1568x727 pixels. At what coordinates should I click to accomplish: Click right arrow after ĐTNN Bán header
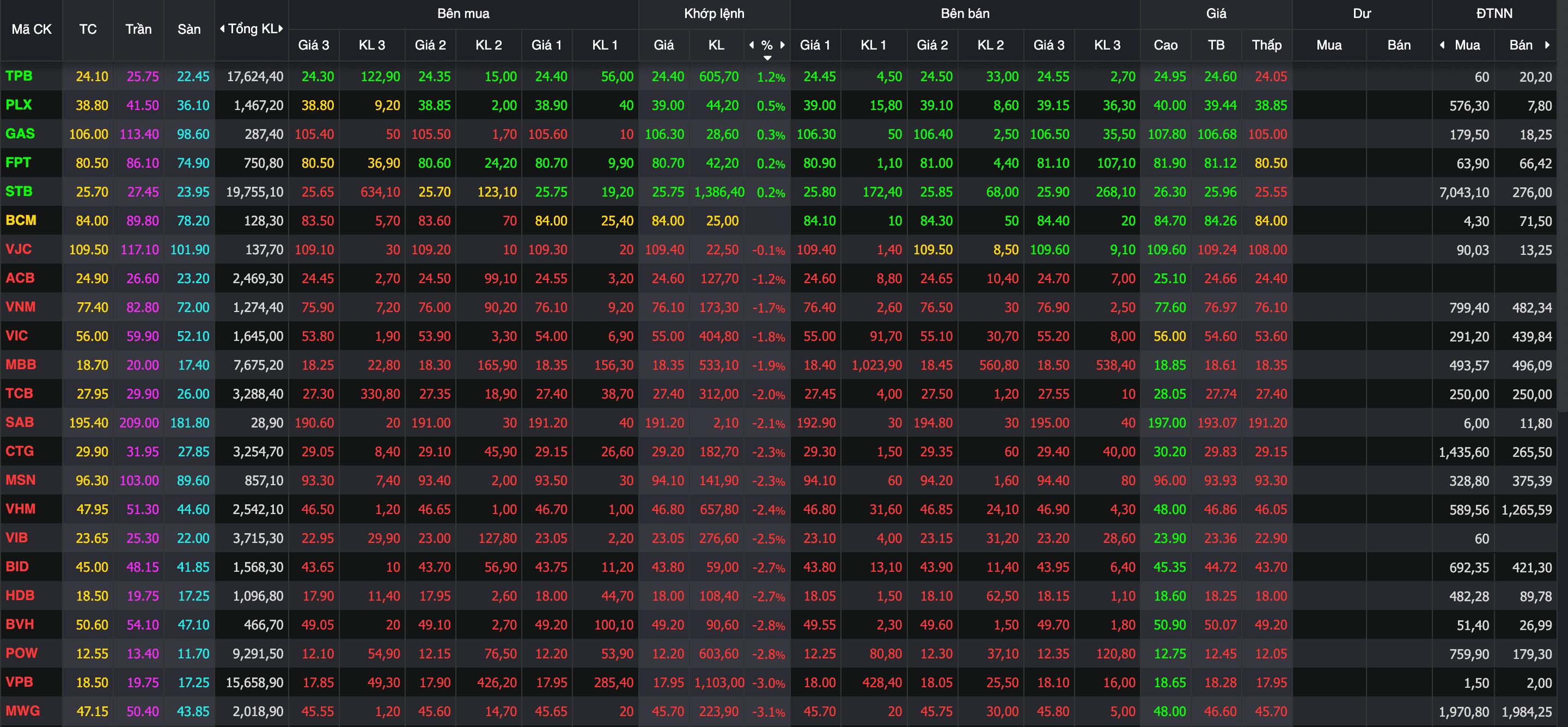tap(1547, 45)
